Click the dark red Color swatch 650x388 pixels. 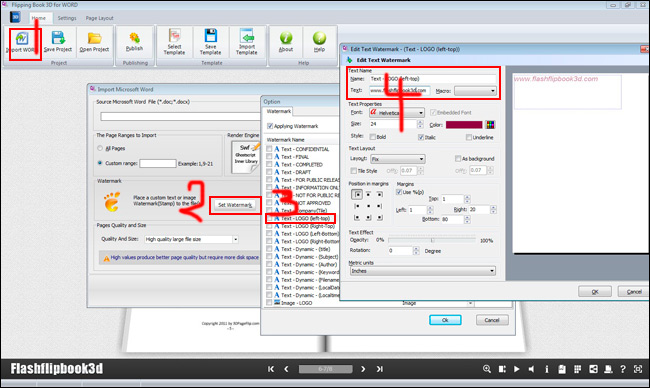click(464, 125)
